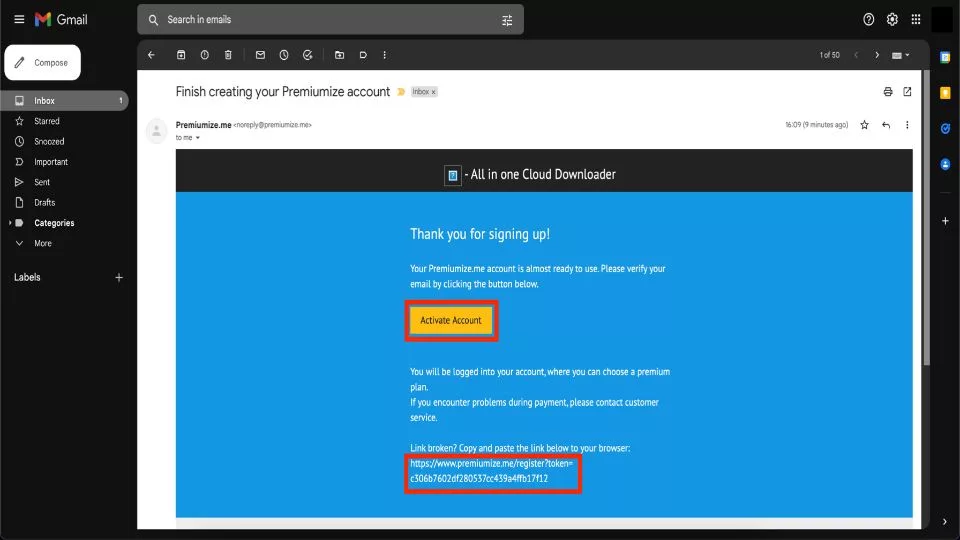Viewport: 960px width, 540px height.
Task: Go back to the inbox list
Action: [x=151, y=55]
